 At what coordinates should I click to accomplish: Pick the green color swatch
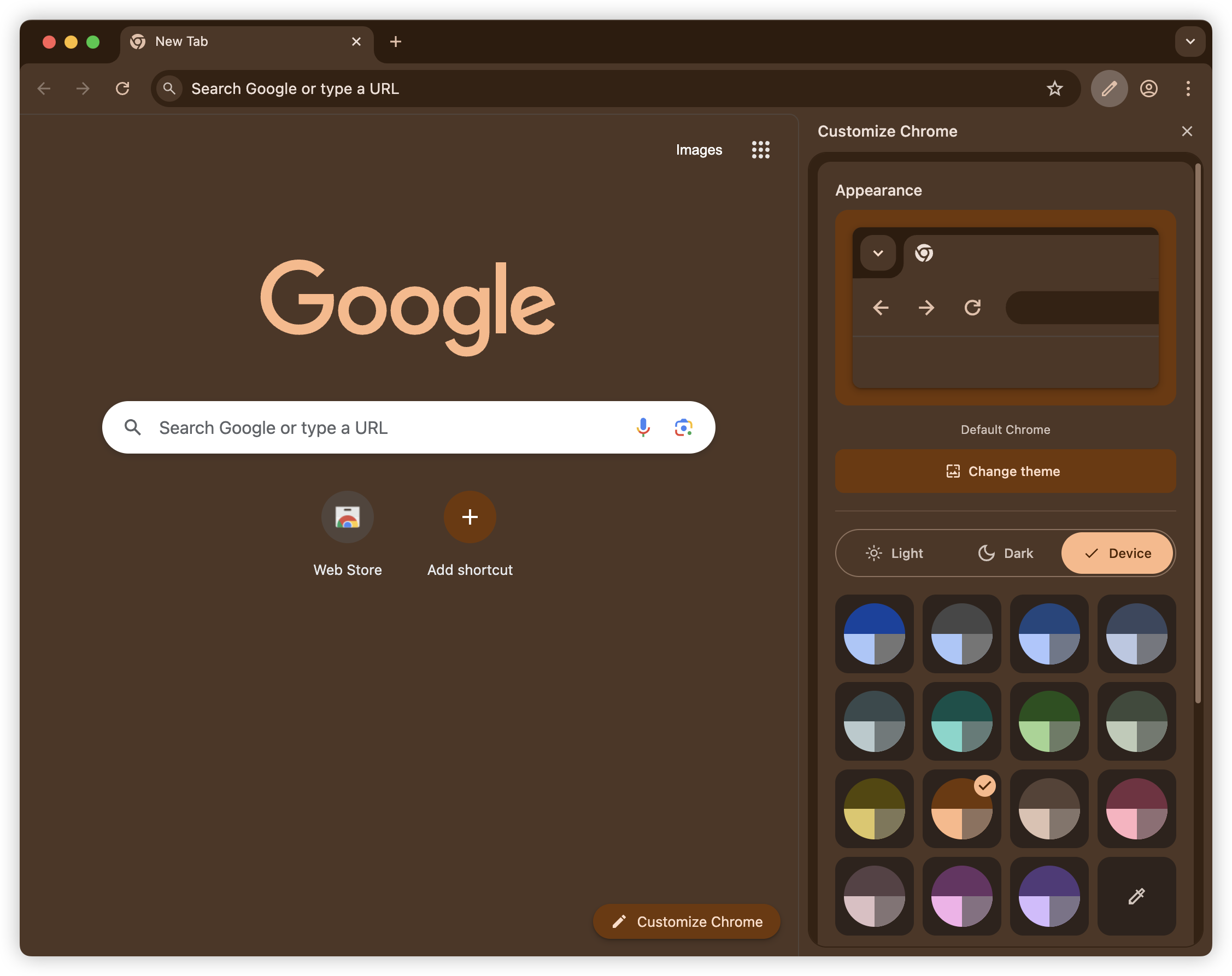[x=1049, y=721]
